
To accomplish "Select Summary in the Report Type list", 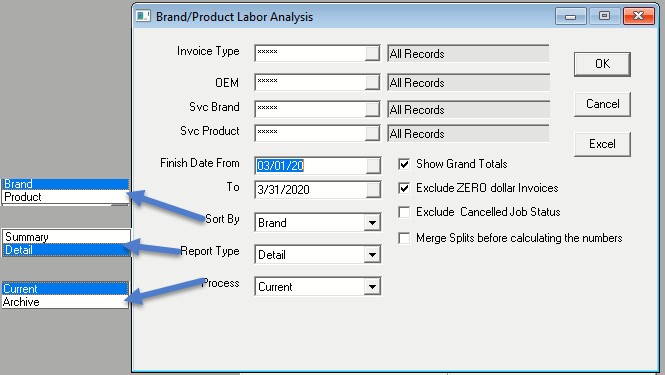I will click(x=66, y=237).
